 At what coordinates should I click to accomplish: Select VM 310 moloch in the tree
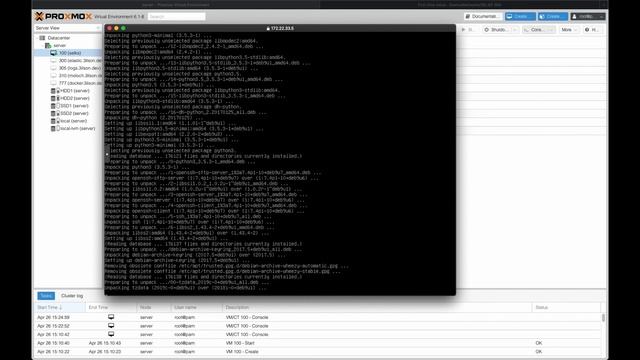tap(80, 76)
